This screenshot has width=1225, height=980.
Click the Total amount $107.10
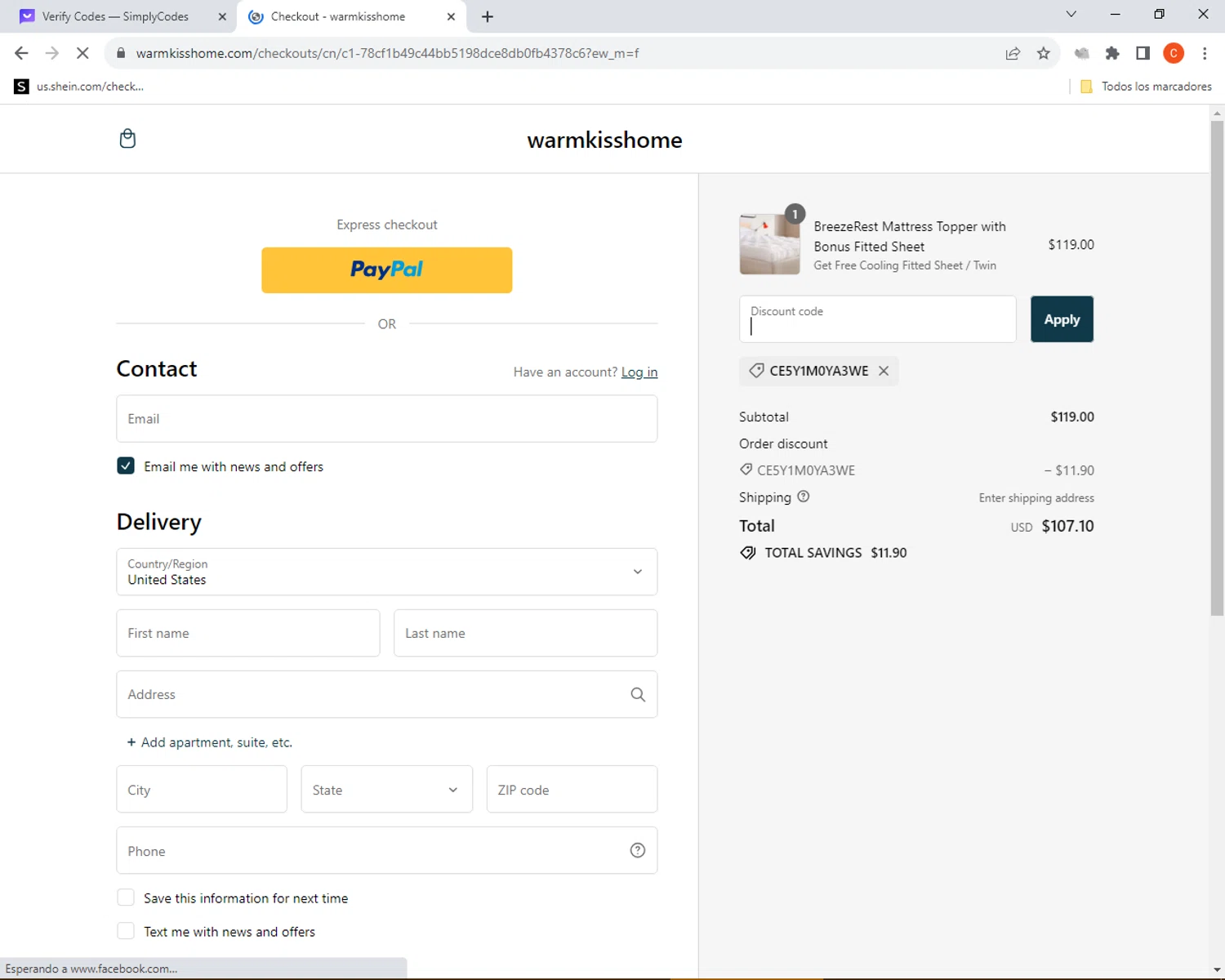(x=1067, y=526)
